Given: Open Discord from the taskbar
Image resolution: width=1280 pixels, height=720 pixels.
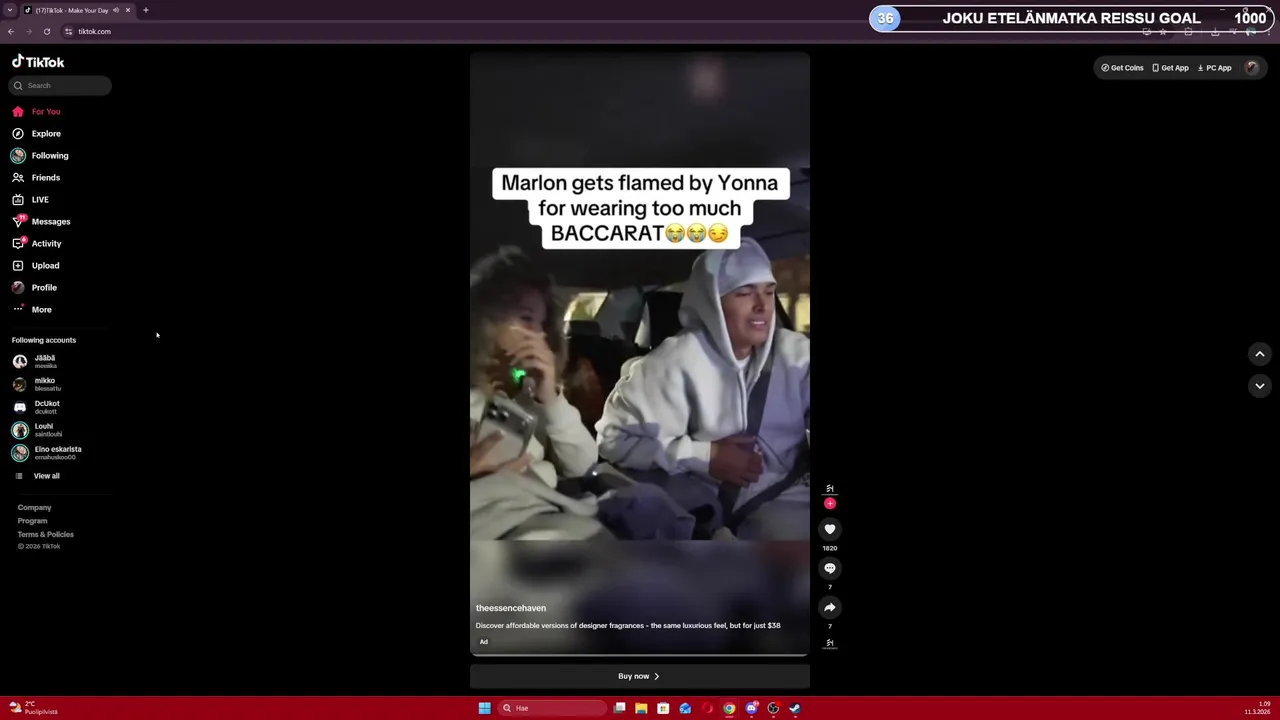Looking at the screenshot, I should (x=751, y=708).
